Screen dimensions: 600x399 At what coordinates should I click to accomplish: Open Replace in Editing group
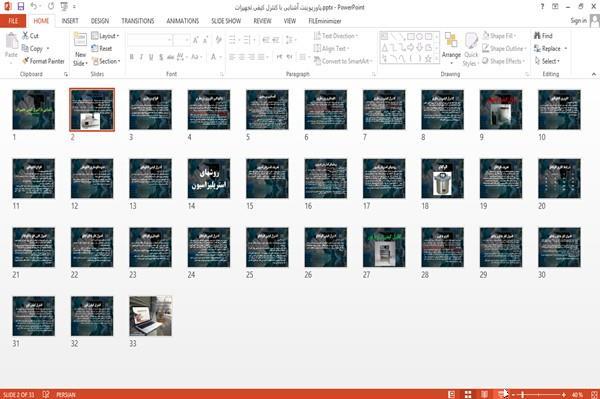pos(547,49)
